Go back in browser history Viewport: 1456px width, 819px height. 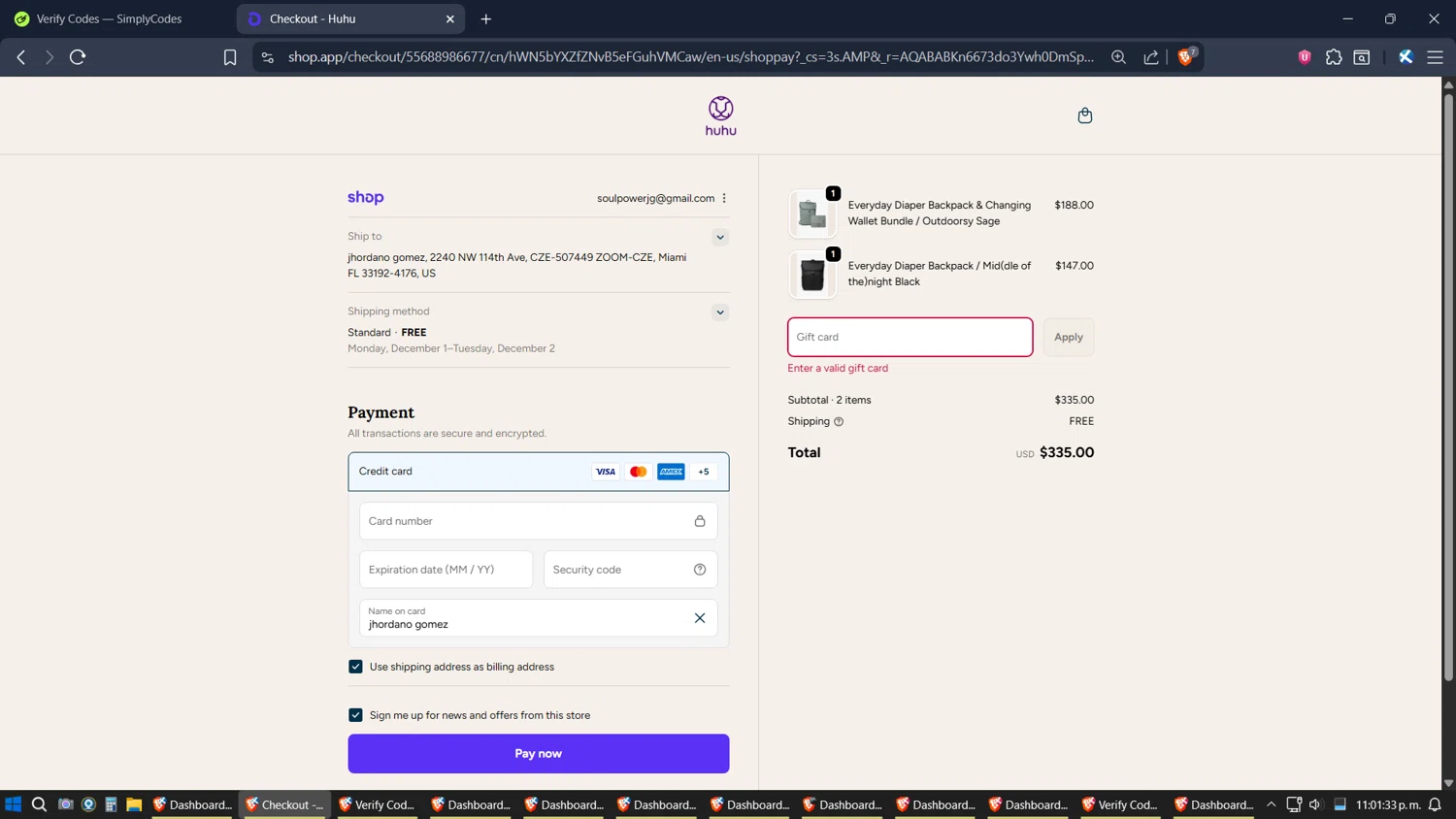tap(21, 57)
